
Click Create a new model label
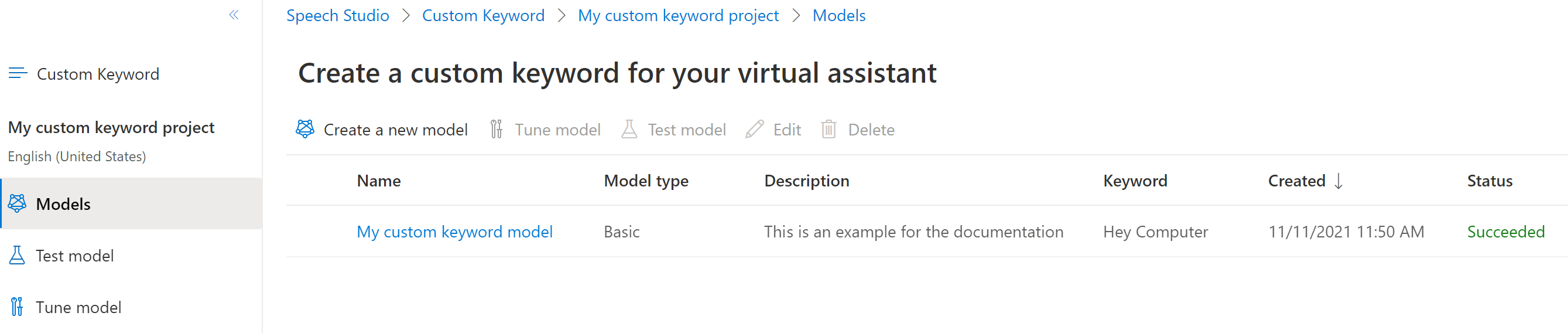click(x=396, y=130)
